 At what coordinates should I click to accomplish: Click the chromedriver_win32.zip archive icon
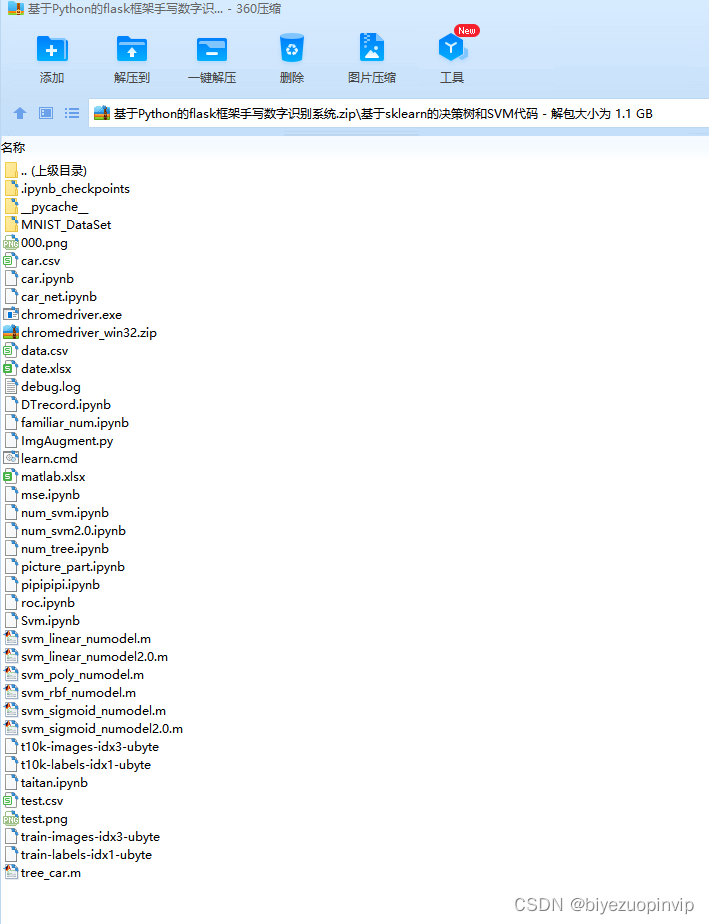pos(11,332)
